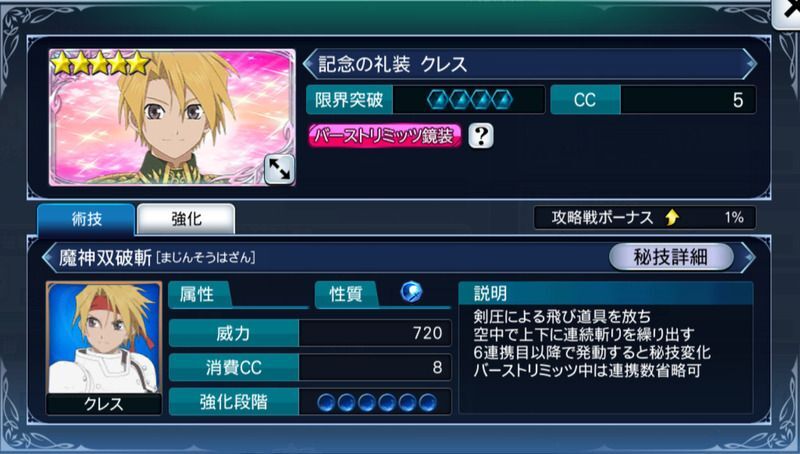800x454 pixels.
Task: Click the last 強化段階 blue orb
Action: [428, 402]
